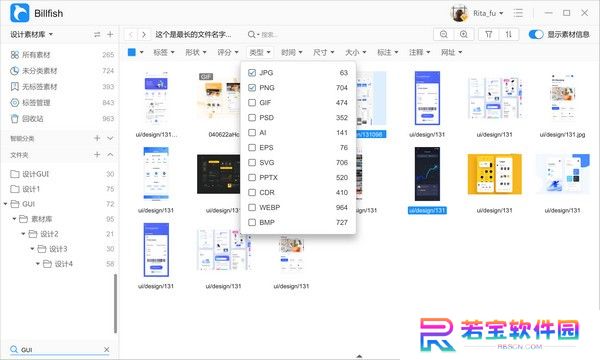Screen dimensions: 600x360
Task: Collapse the GUI folder tree arrow
Action: pyautogui.click(x=5, y=204)
